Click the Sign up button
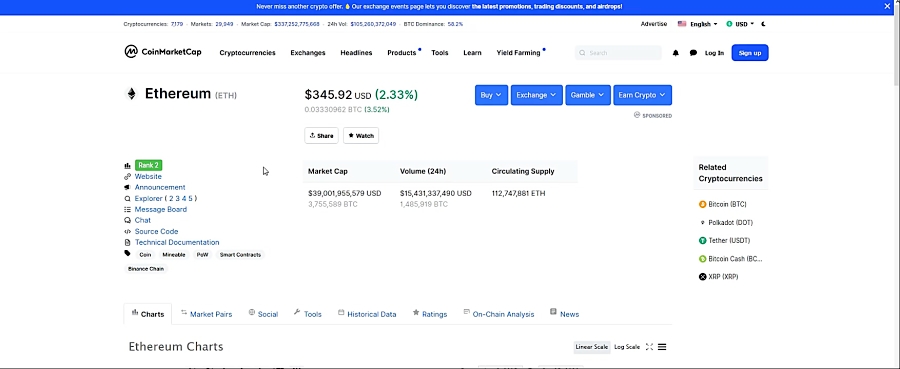 click(750, 53)
